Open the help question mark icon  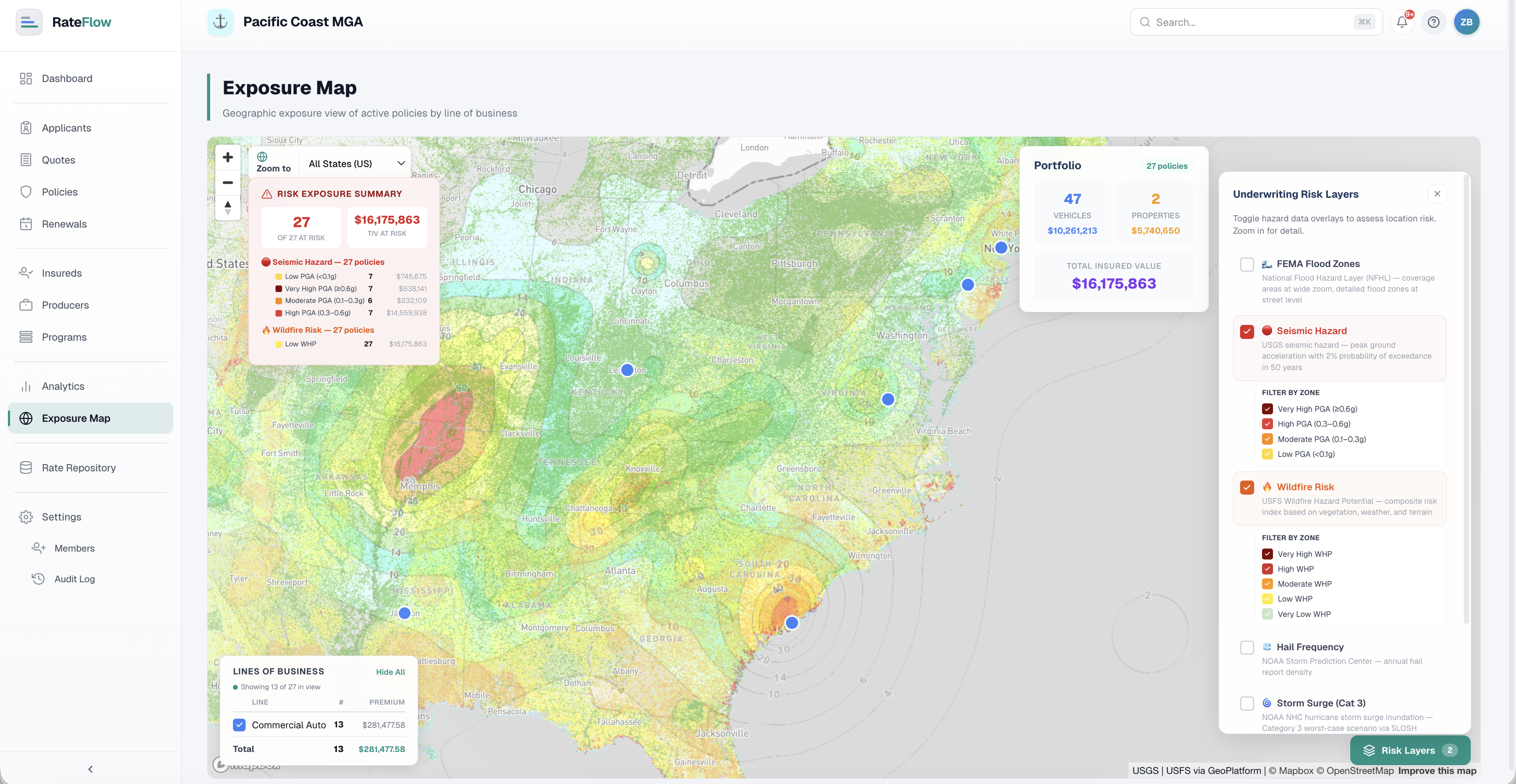point(1434,22)
